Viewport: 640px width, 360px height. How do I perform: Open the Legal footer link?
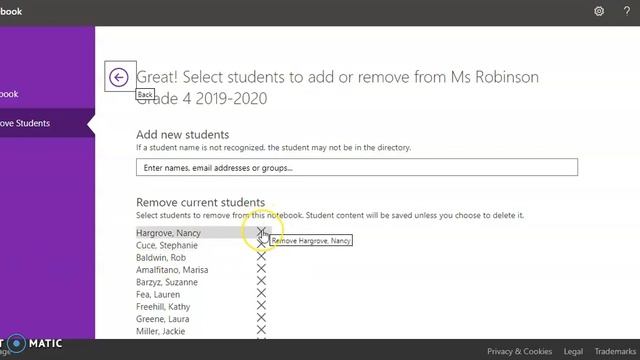coord(573,351)
